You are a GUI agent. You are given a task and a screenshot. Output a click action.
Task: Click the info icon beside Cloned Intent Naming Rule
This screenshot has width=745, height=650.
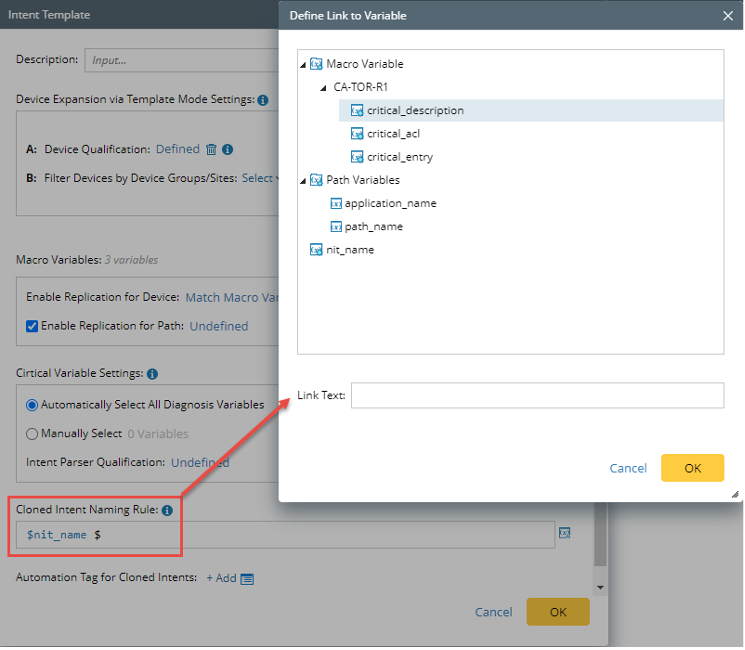[167, 511]
